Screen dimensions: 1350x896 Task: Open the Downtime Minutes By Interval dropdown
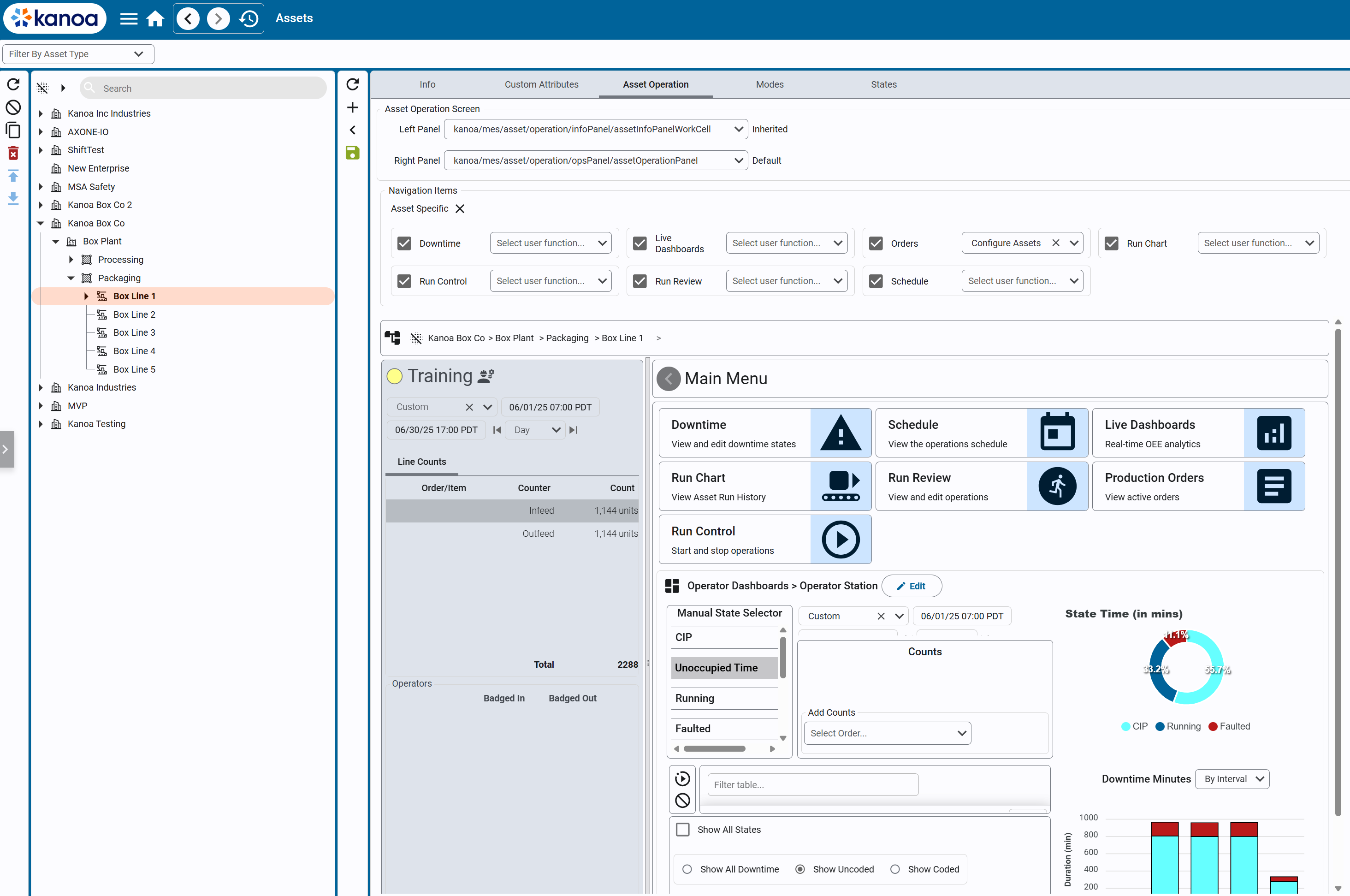coord(1232,779)
